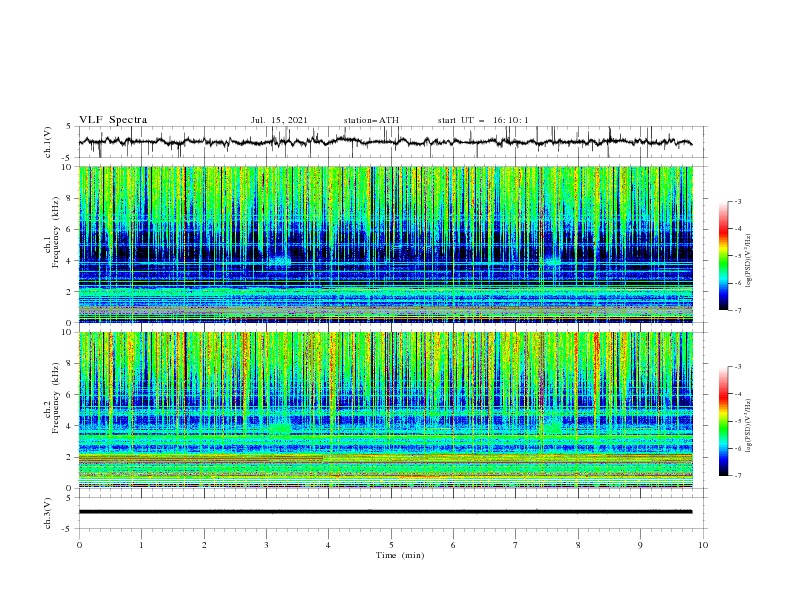Image resolution: width=792 pixels, height=612 pixels.
Task: Click the "Time (min)" x-axis label
Action: pos(400,555)
